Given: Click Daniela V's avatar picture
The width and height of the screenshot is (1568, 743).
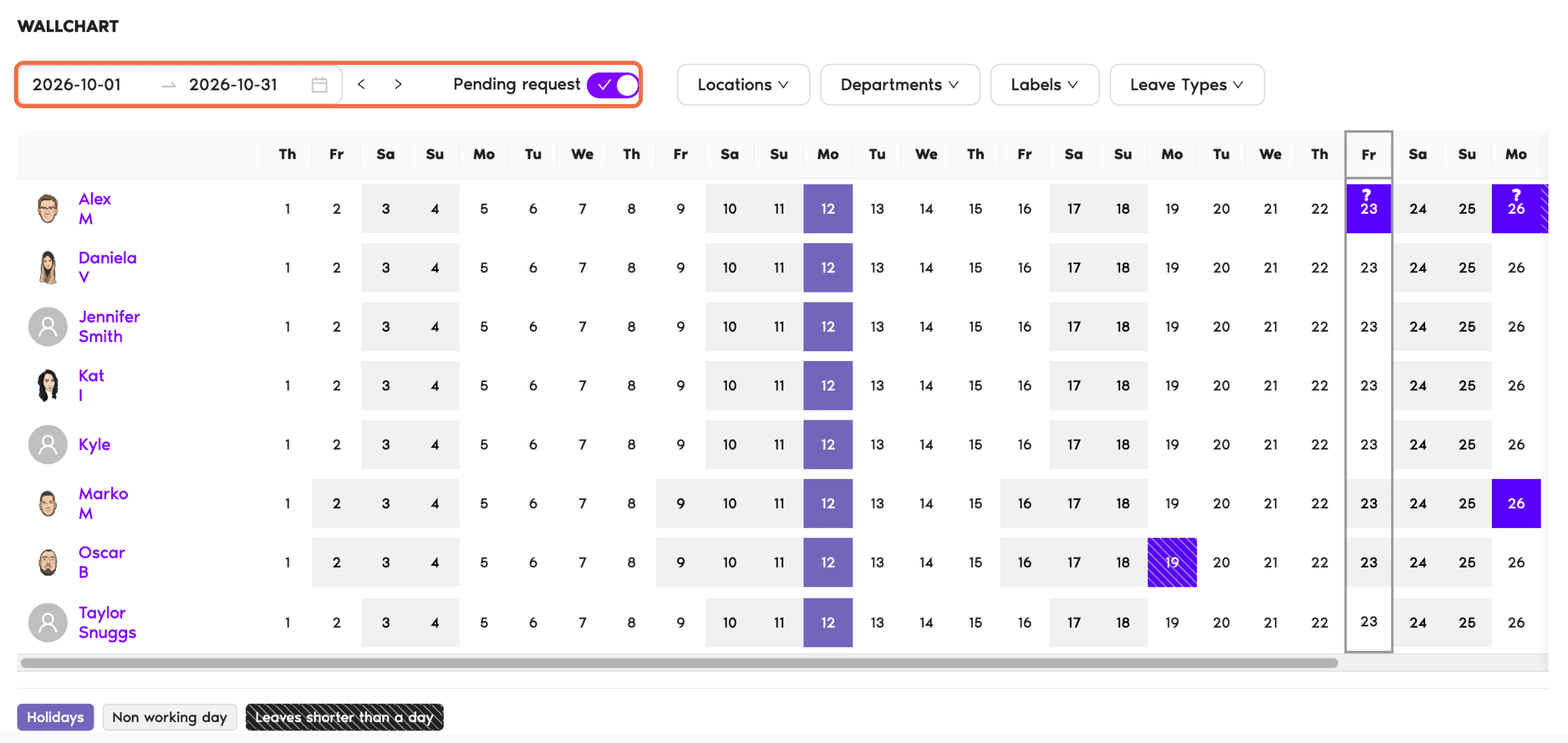Looking at the screenshot, I should [48, 267].
